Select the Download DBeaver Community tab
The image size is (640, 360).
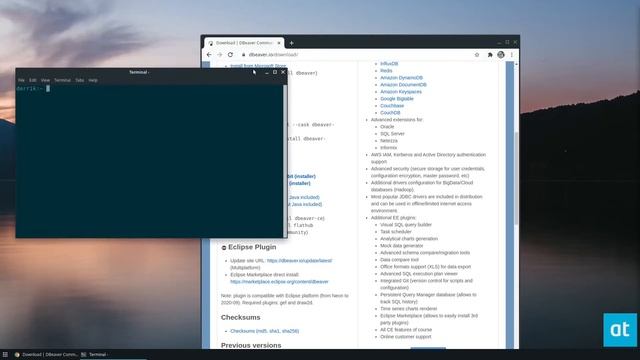[x=244, y=43]
